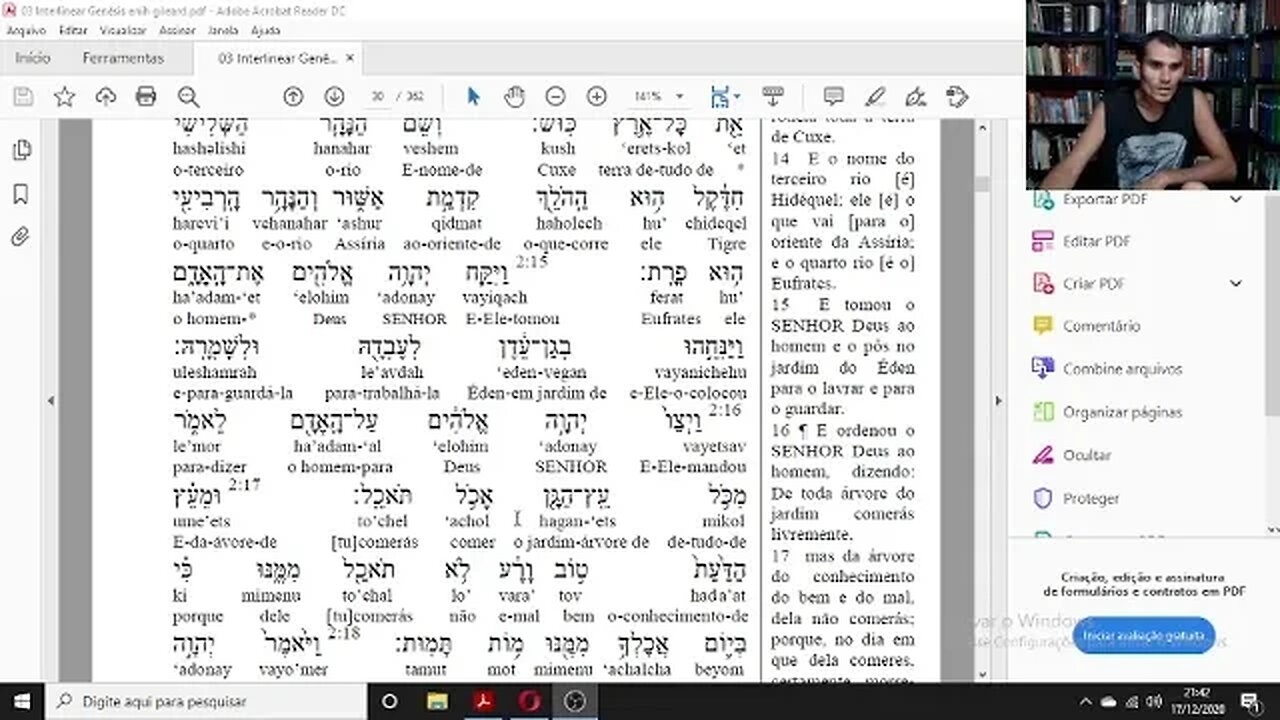Open the Janela menu

[x=222, y=31]
